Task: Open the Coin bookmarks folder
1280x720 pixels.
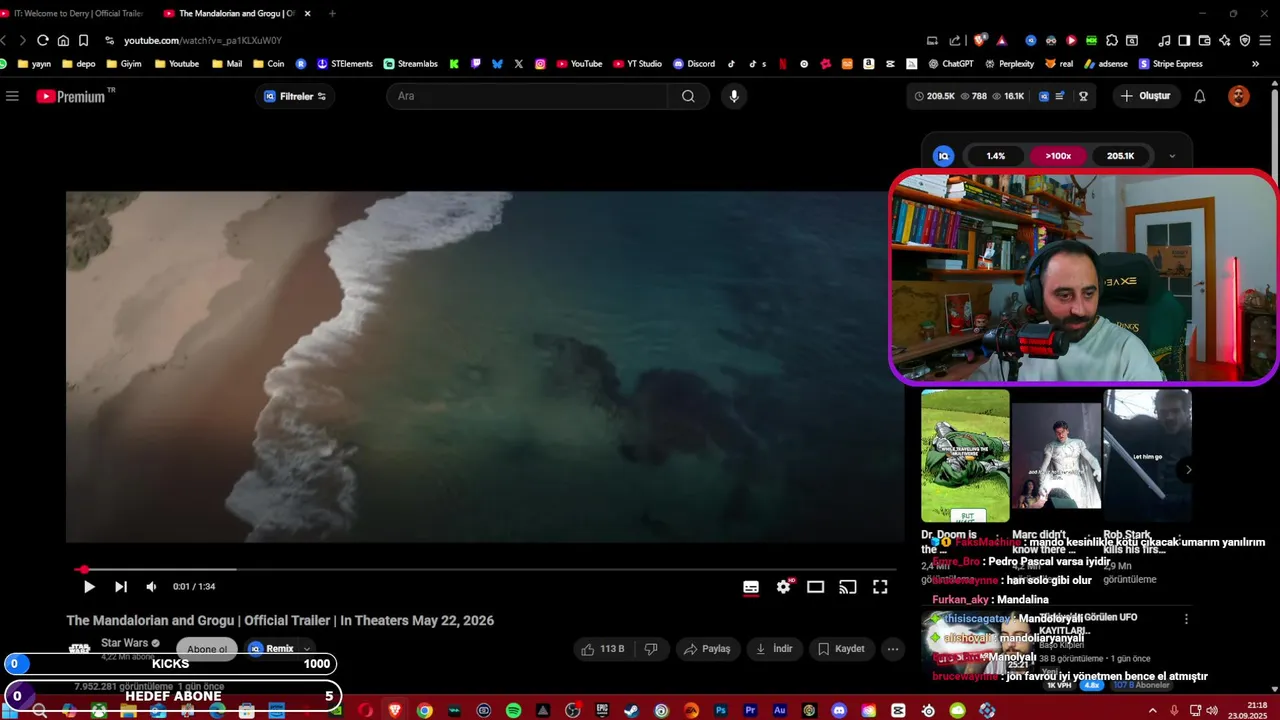Action: (268, 64)
